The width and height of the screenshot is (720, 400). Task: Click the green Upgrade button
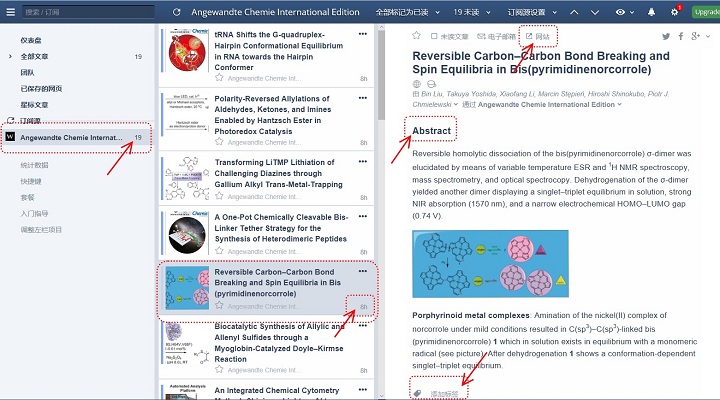(x=706, y=12)
